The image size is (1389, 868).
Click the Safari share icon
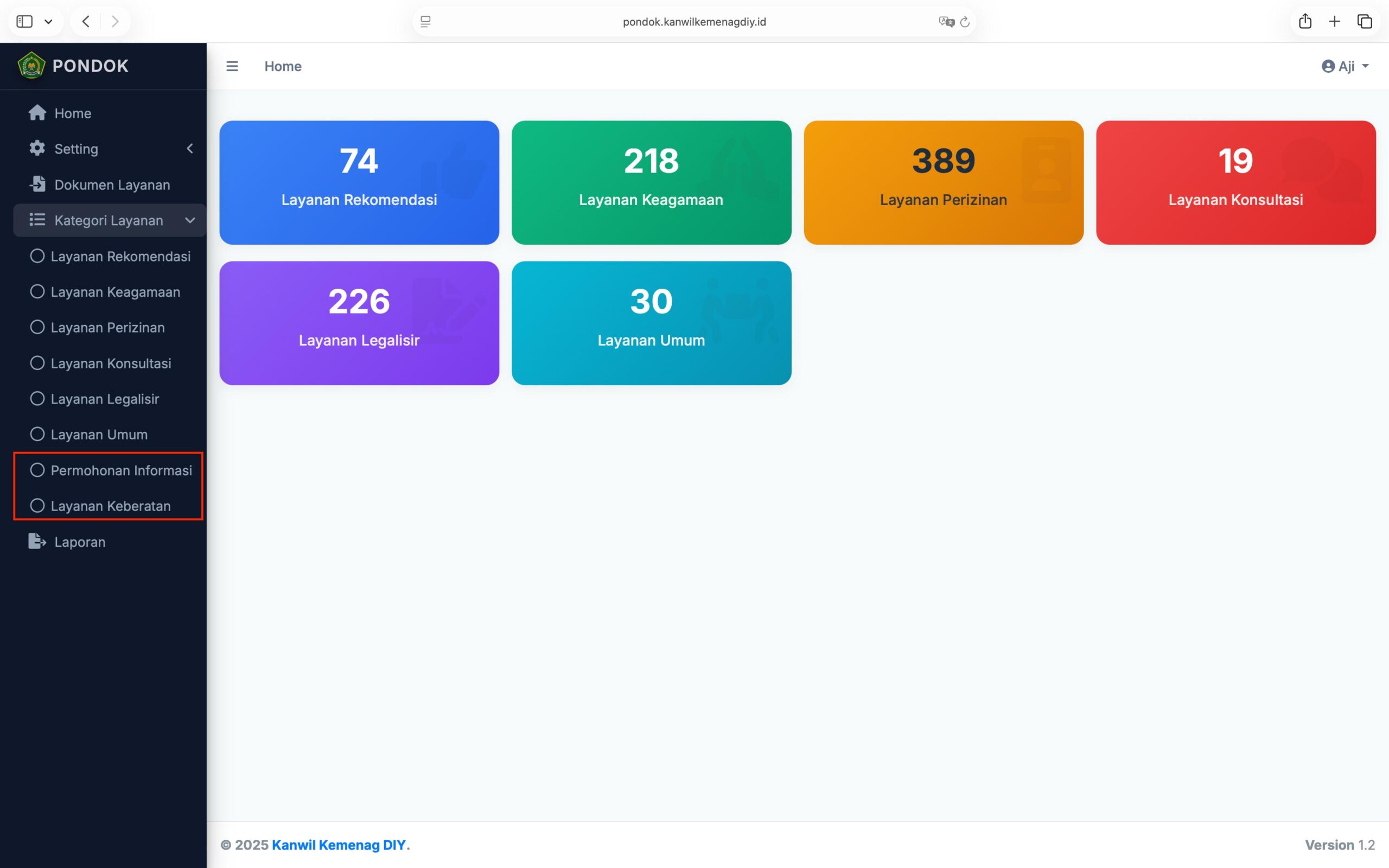[x=1305, y=21]
